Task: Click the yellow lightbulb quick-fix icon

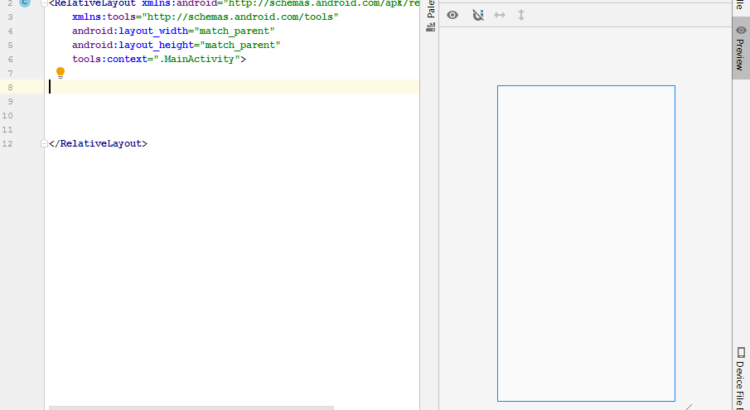Action: point(60,73)
